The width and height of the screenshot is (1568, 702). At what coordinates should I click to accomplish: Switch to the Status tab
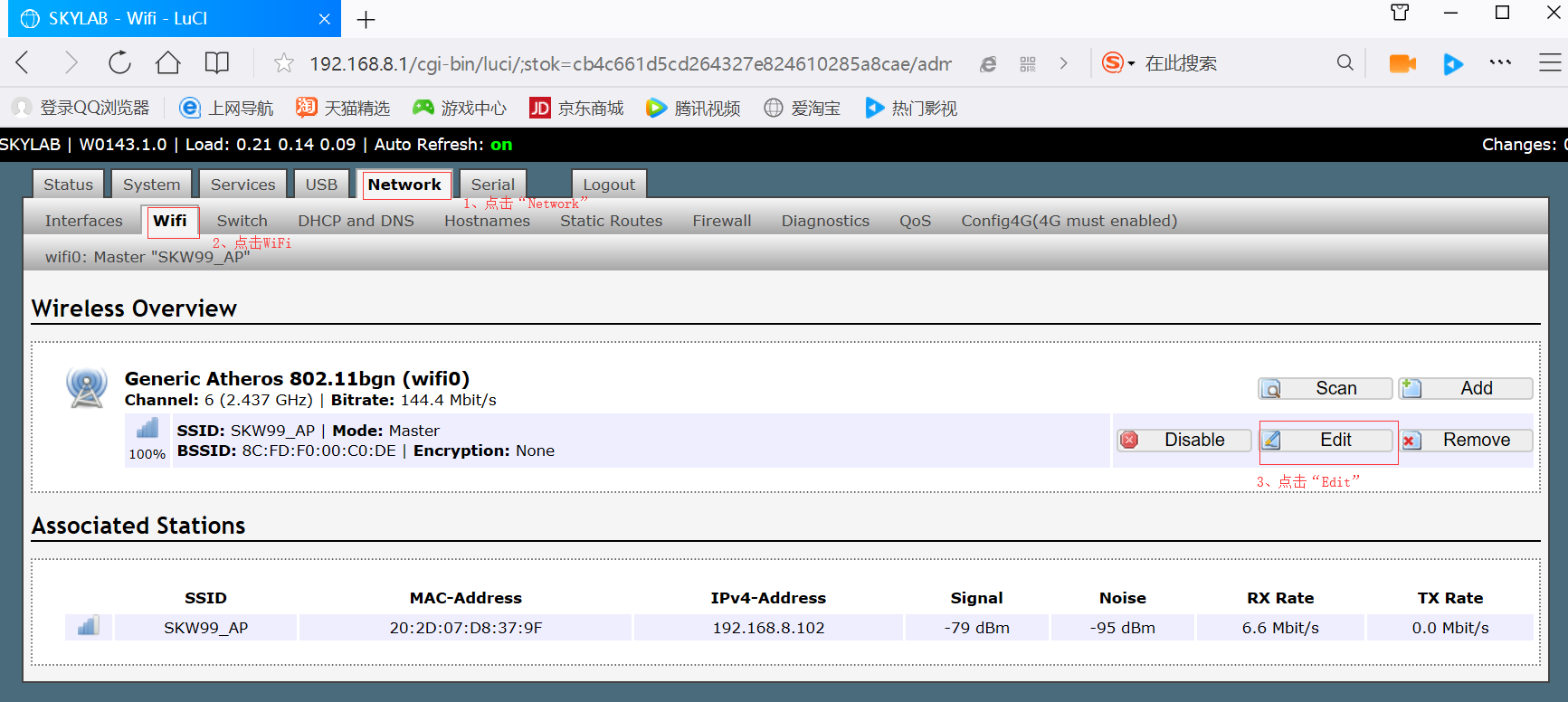coord(69,185)
